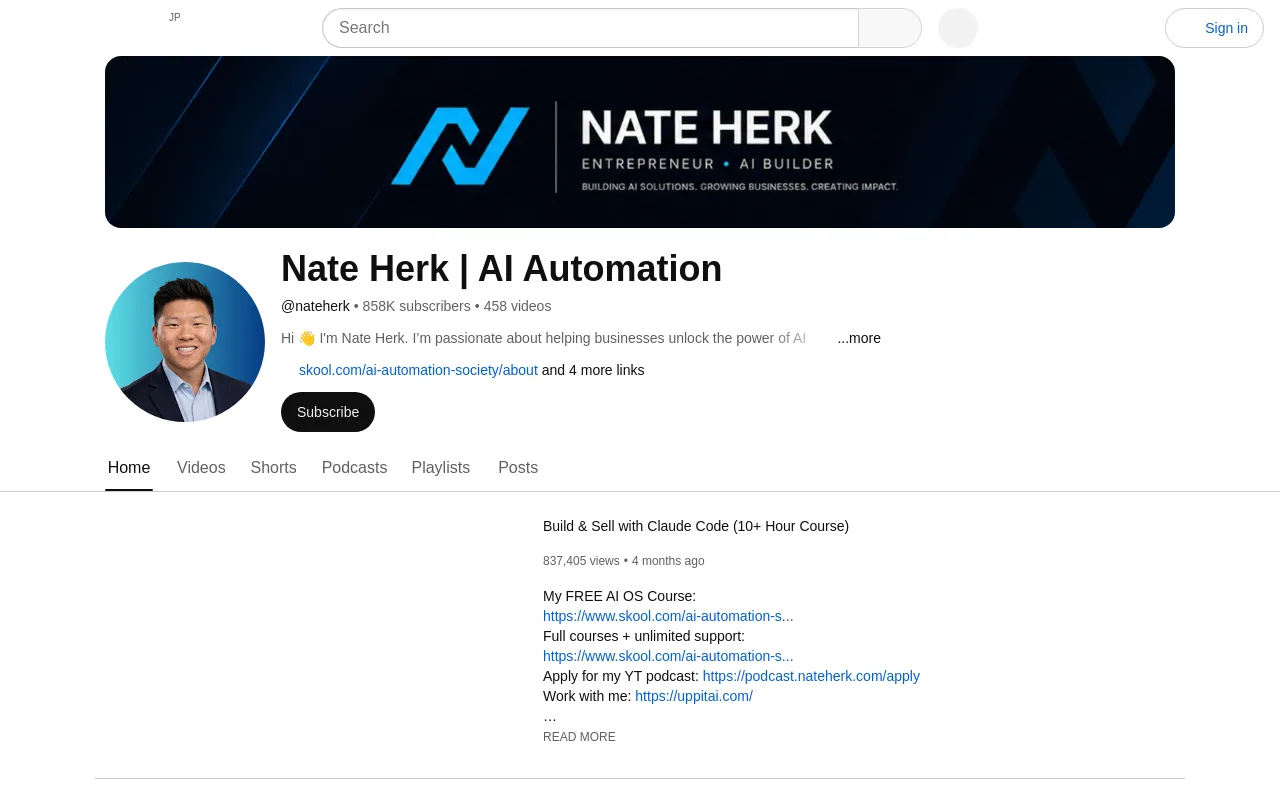The image size is (1280, 800).
Task: Click the '837,405 views' text
Action: pyautogui.click(x=581, y=561)
